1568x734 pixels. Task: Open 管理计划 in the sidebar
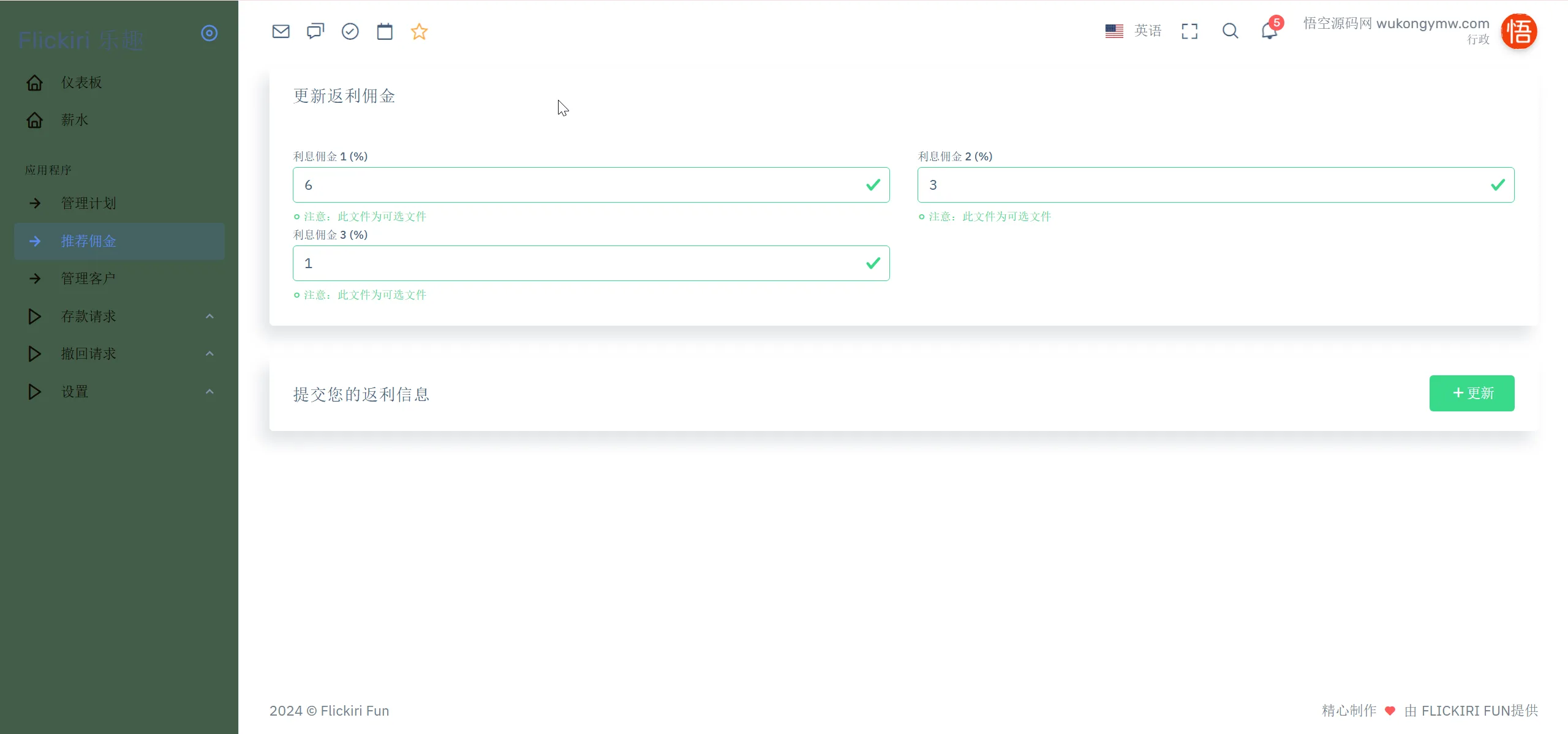point(89,203)
